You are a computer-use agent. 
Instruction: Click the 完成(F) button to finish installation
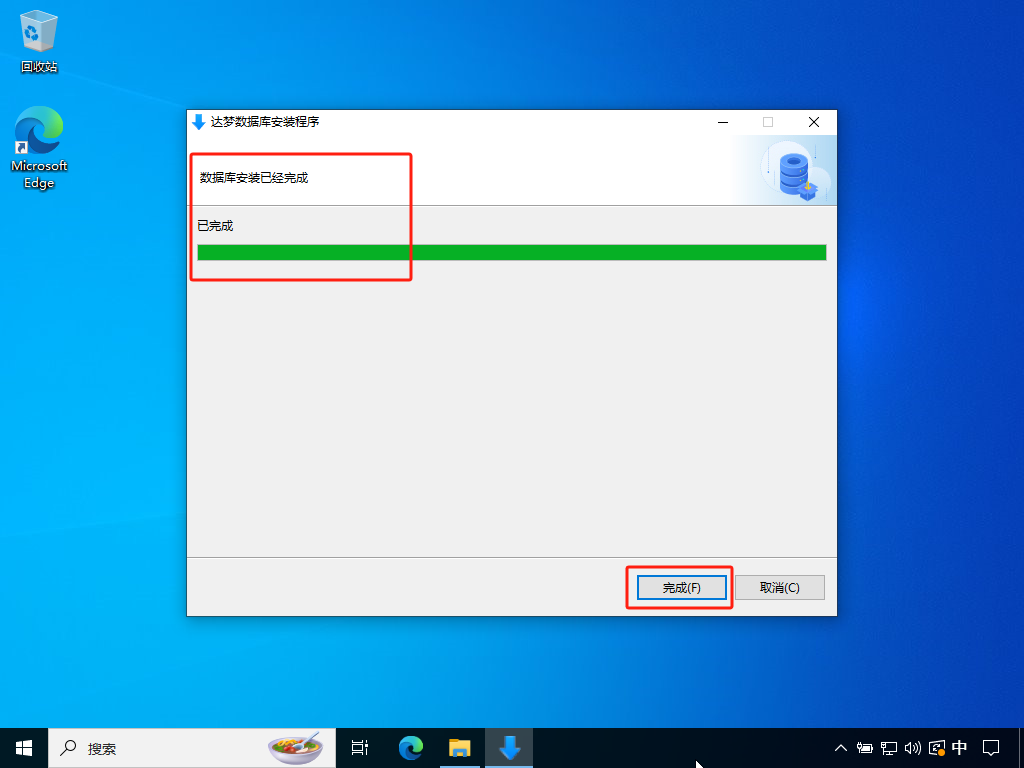tap(681, 588)
